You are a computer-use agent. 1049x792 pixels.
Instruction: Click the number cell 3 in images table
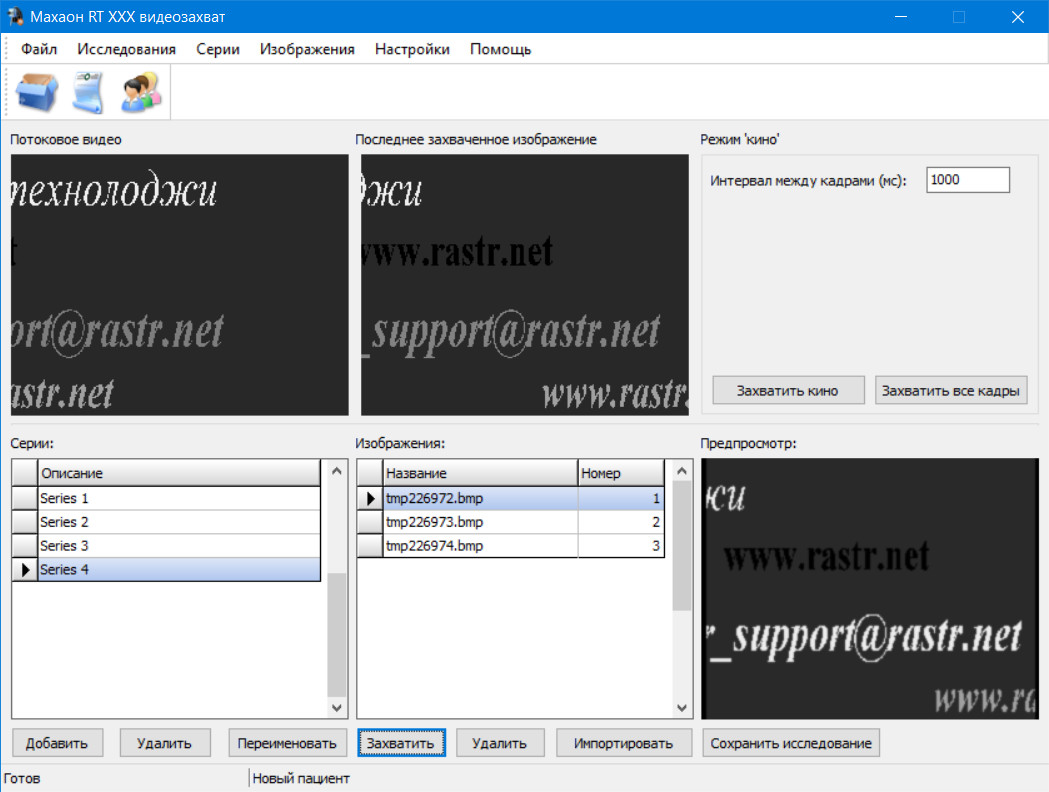point(621,546)
